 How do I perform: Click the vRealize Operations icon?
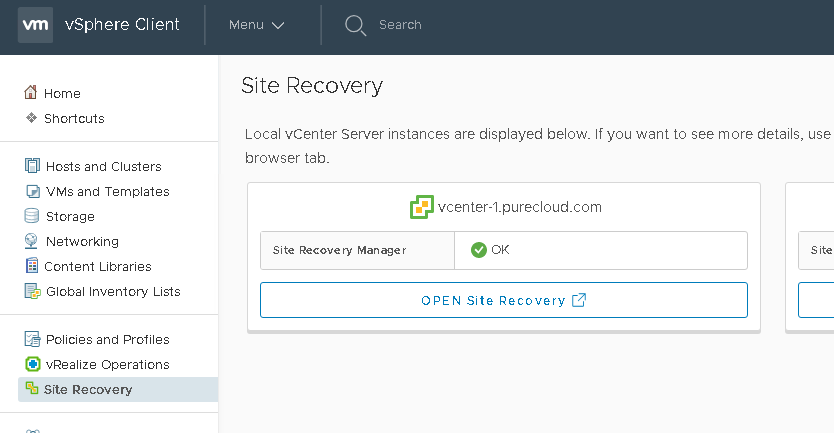[32, 364]
